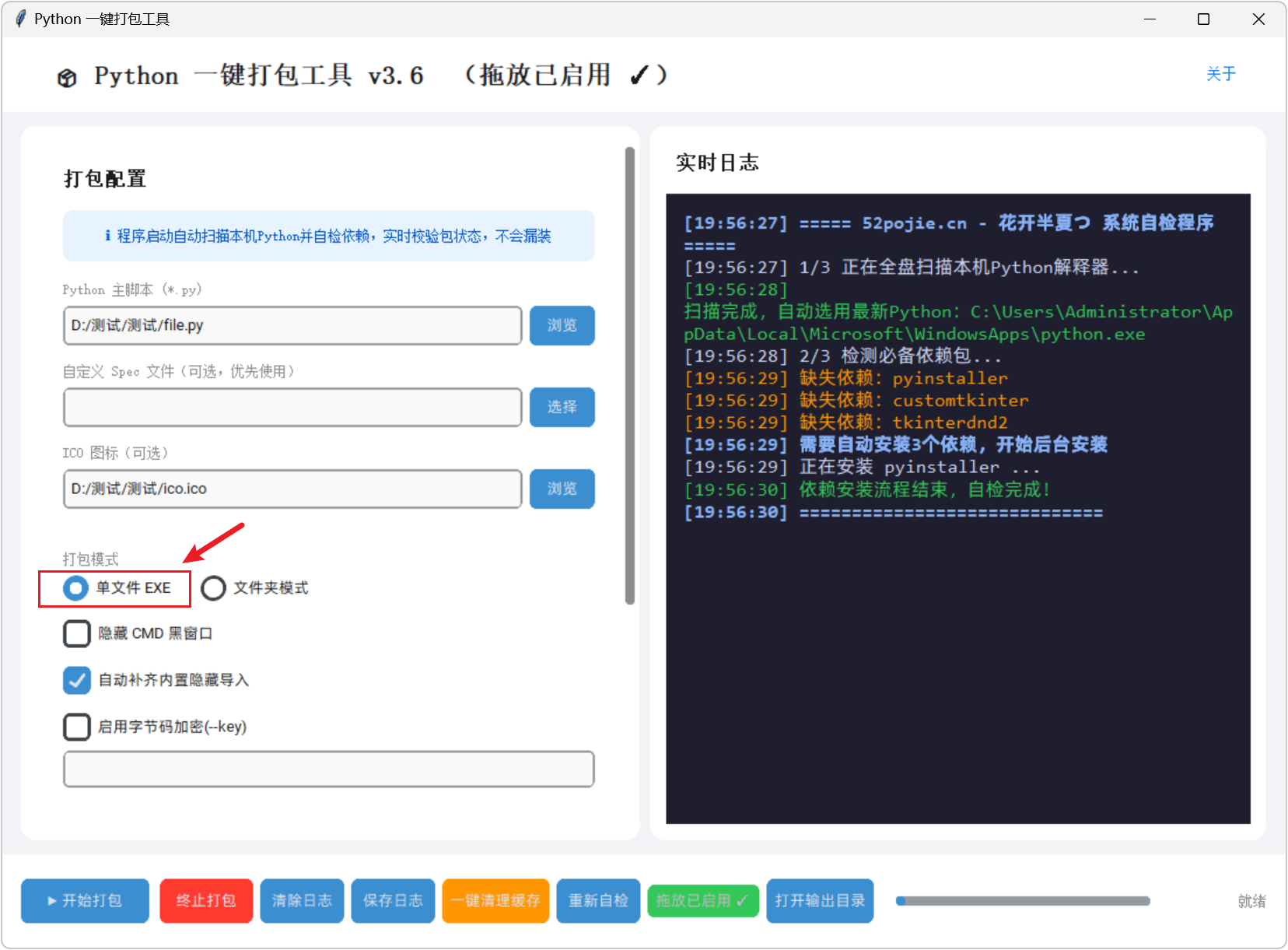This screenshot has width=1288, height=950.
Task: Click 打开输出目录 button
Action: click(820, 901)
